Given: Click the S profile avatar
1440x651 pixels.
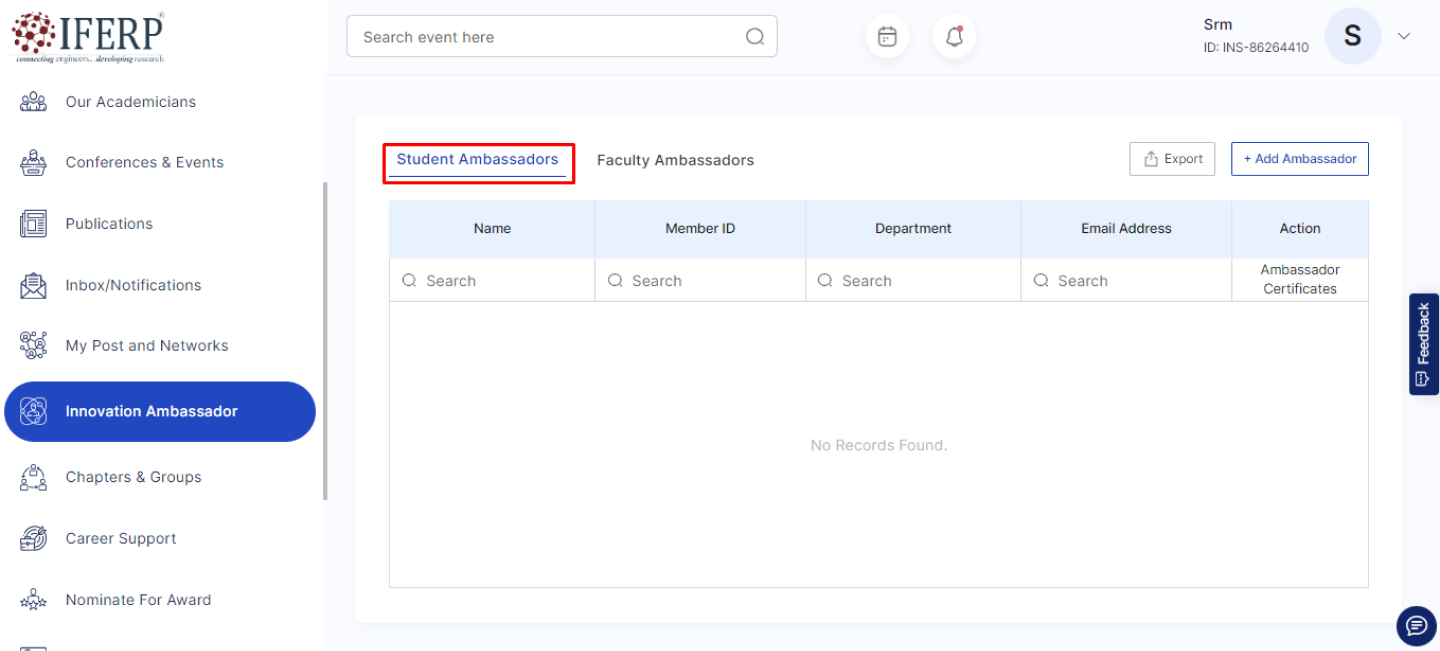Looking at the screenshot, I should (x=1352, y=36).
